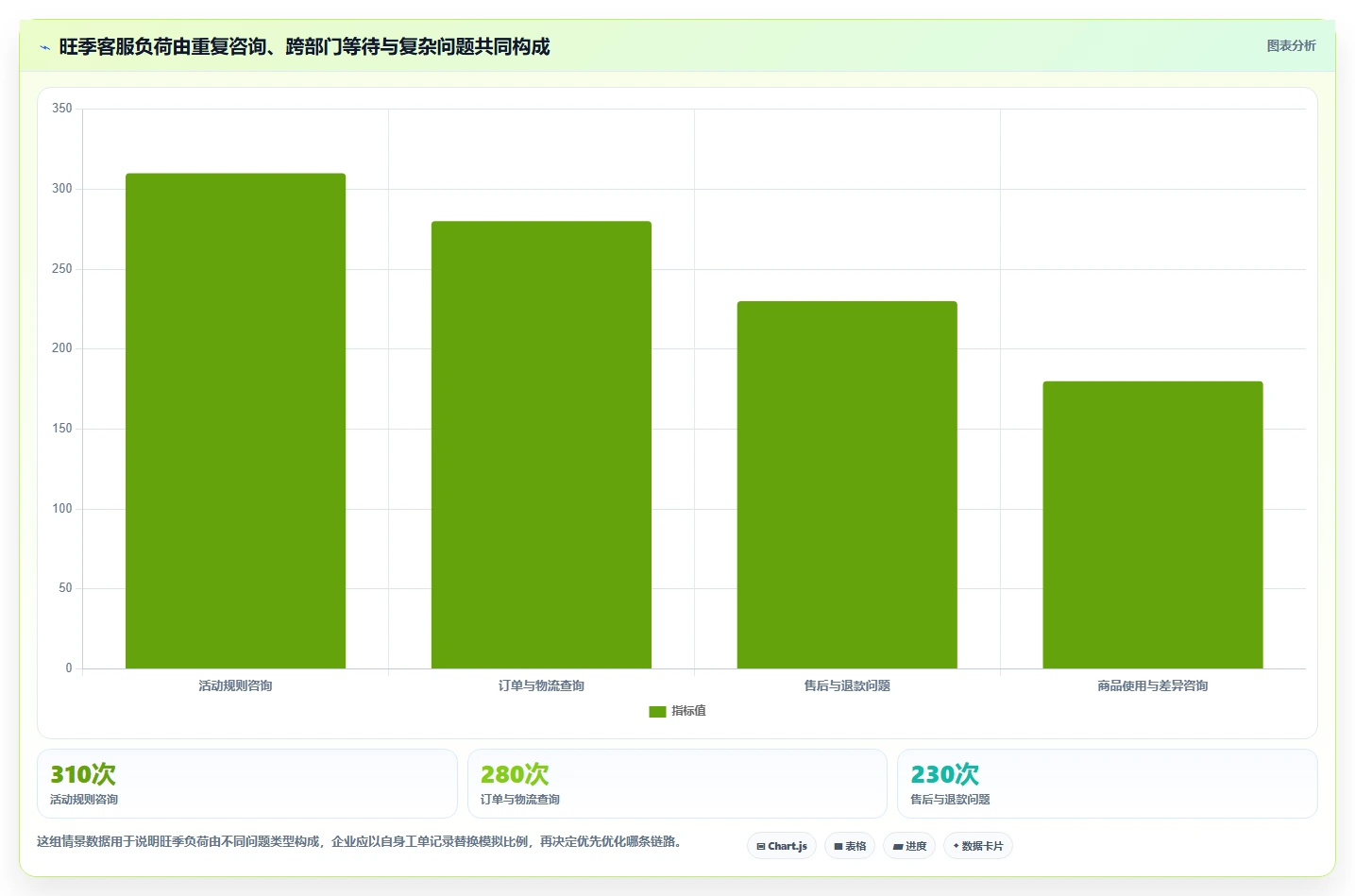Click the lightning icon beside the title
Image resolution: width=1355 pixels, height=896 pixels.
pyautogui.click(x=44, y=47)
